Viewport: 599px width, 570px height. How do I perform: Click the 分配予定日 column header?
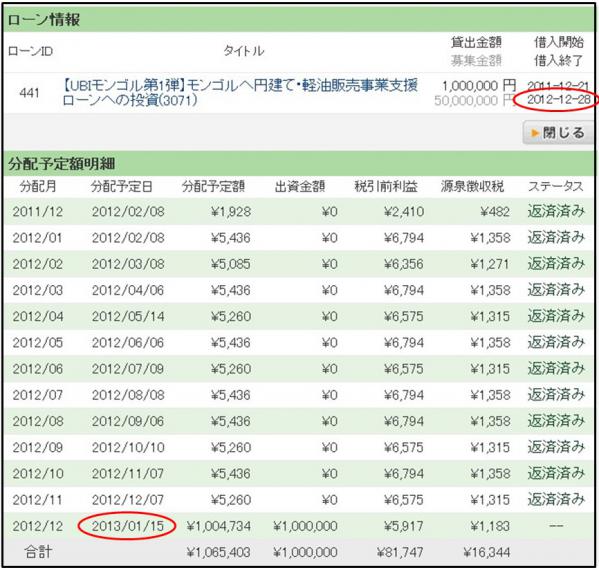pyautogui.click(x=121, y=186)
